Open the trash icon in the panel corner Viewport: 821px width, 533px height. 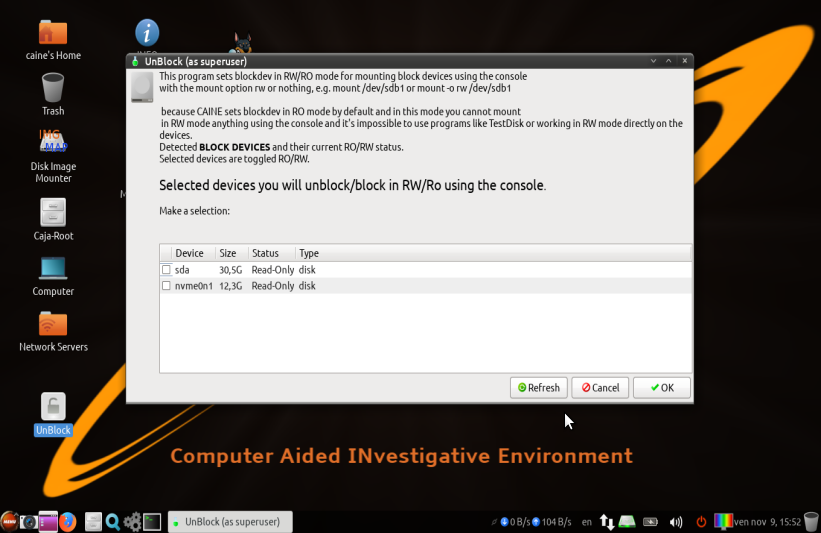coord(811,522)
